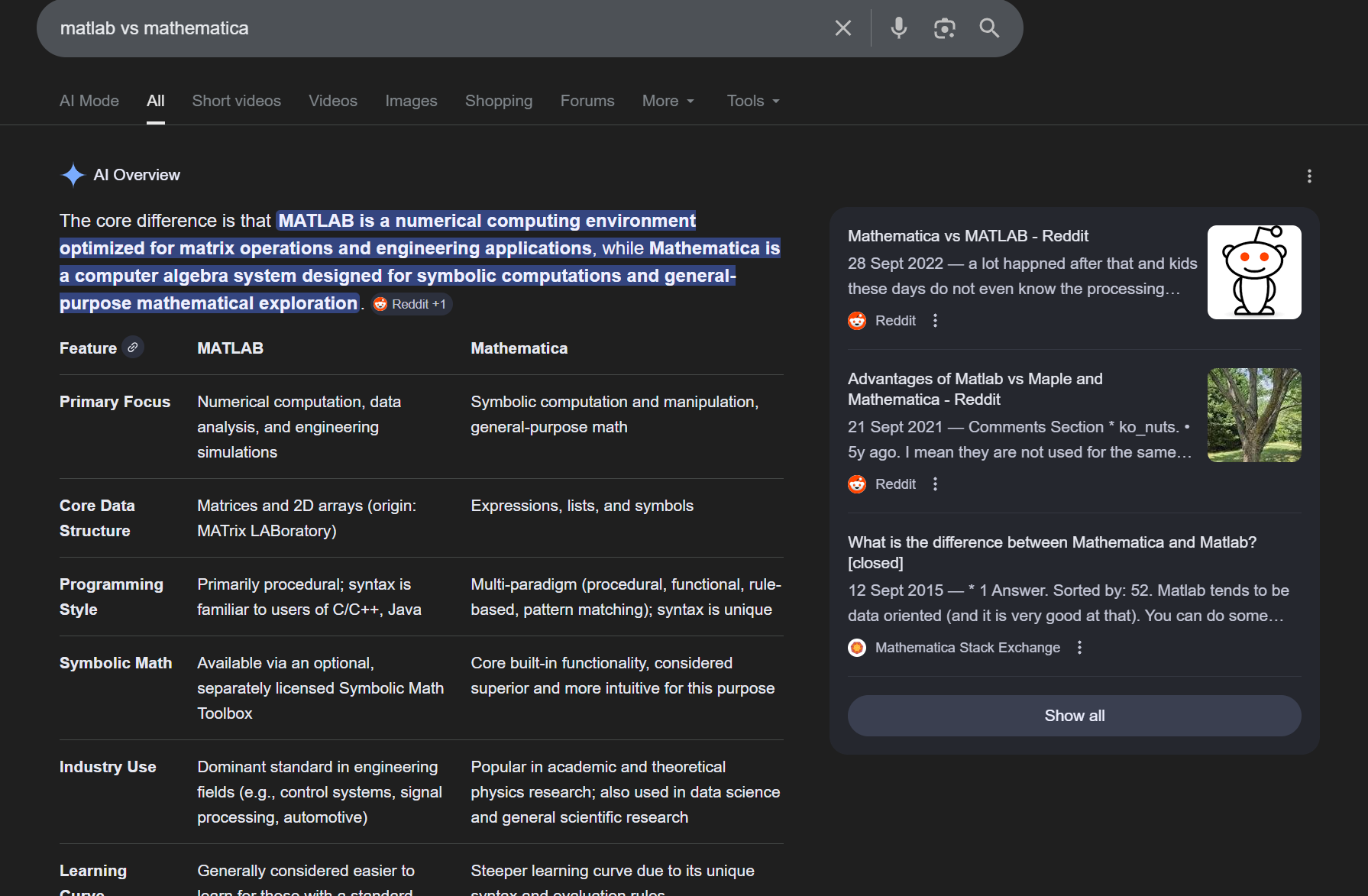Open 'Advantages of Matlab vs Maple and Mathematica' link
This screenshot has height=896, width=1368.
pyautogui.click(x=975, y=389)
